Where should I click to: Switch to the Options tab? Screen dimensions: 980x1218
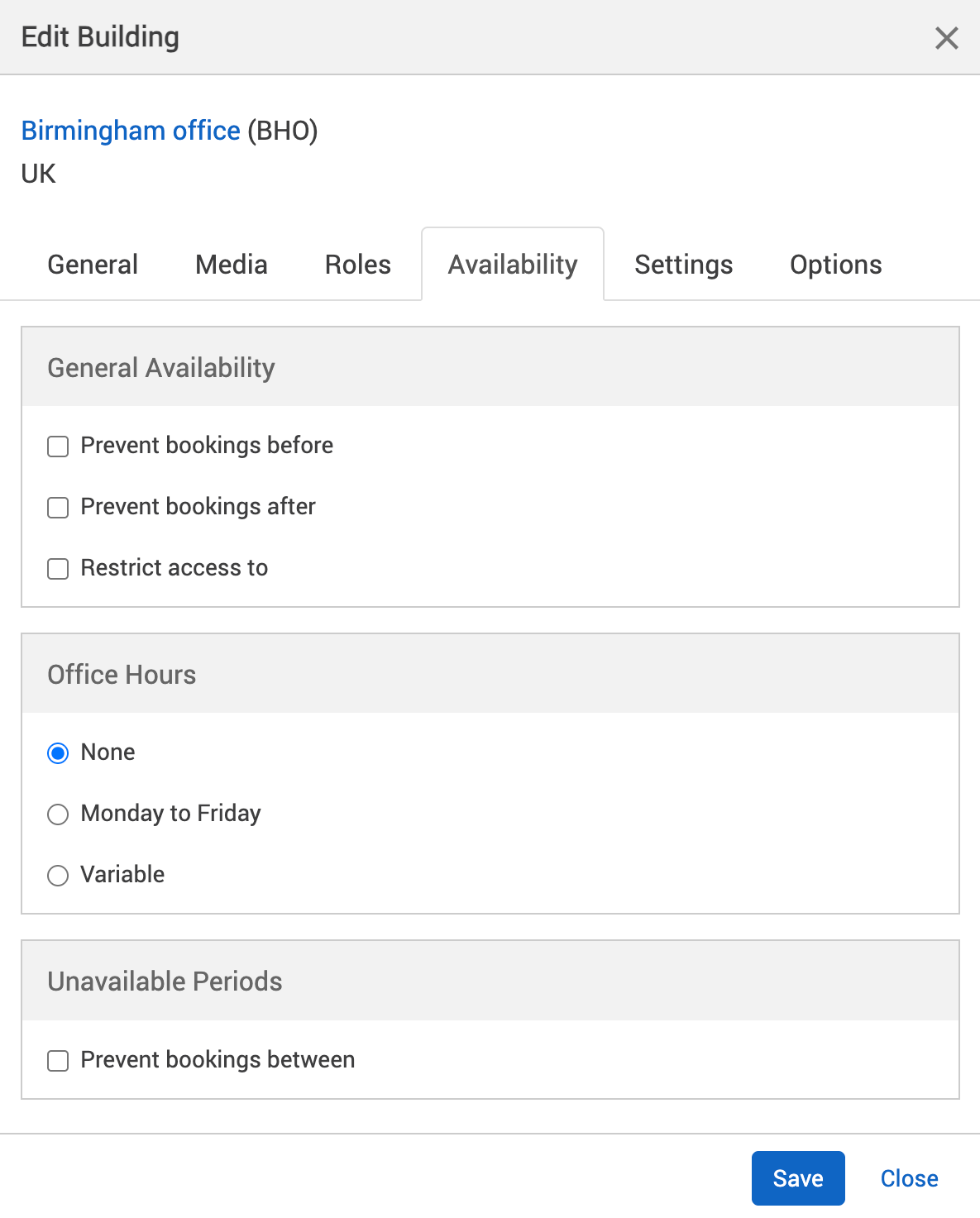(x=835, y=265)
